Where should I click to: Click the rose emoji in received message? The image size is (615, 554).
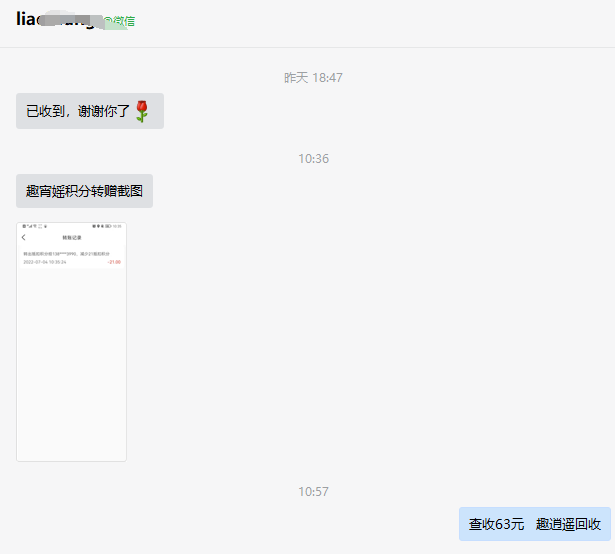coord(142,111)
